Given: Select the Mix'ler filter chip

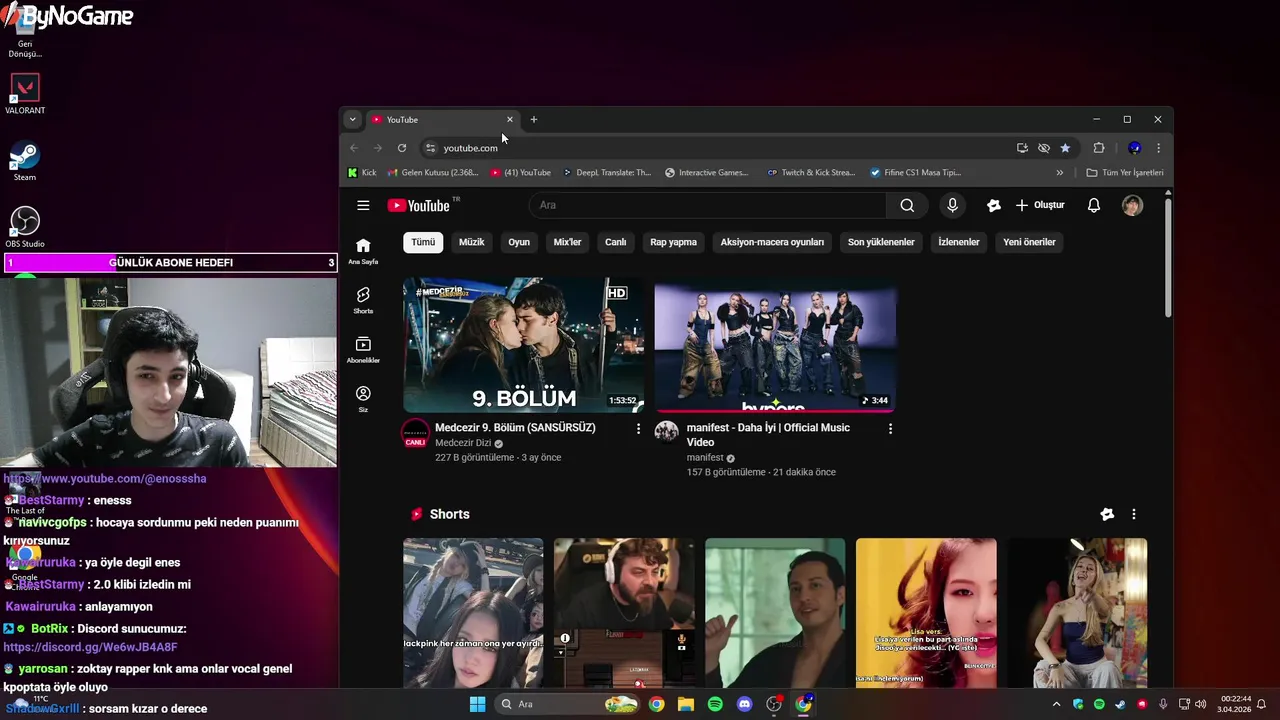Looking at the screenshot, I should pyautogui.click(x=567, y=242).
